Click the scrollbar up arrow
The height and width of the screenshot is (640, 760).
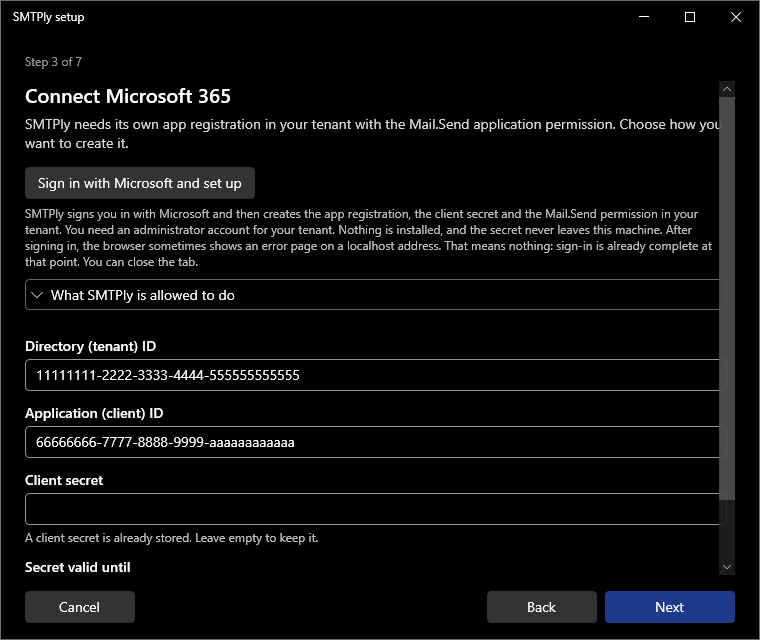[727, 89]
